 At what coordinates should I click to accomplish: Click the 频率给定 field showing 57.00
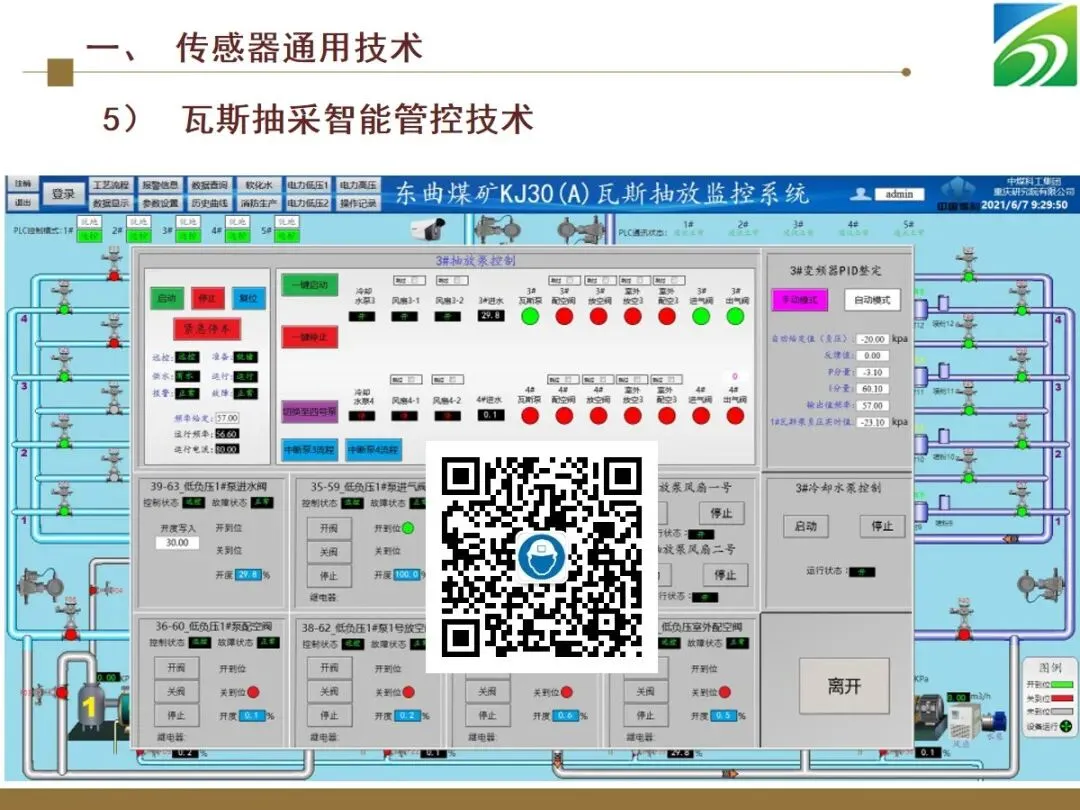(x=227, y=418)
